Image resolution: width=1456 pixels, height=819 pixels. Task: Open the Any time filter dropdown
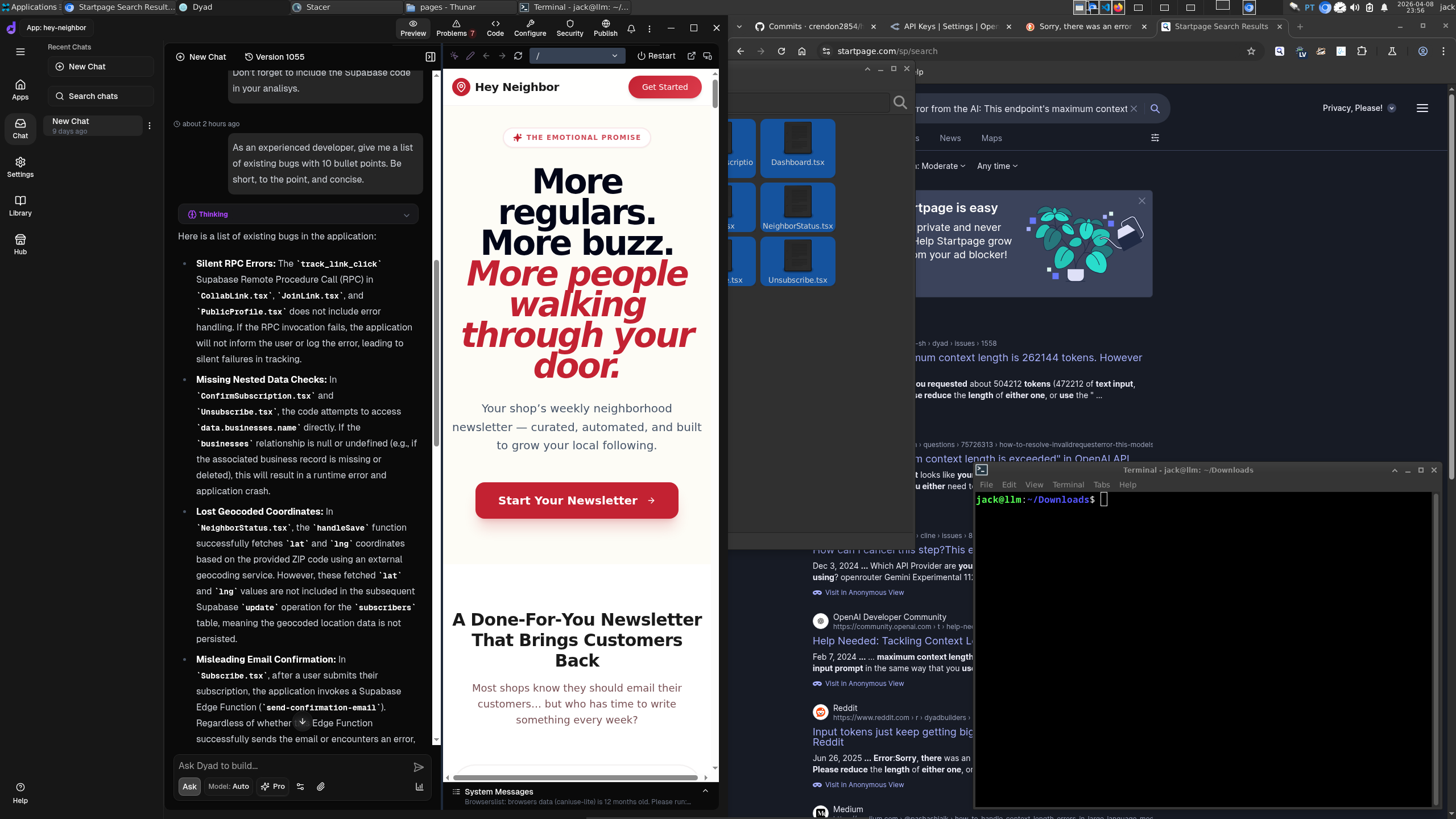[x=998, y=166]
